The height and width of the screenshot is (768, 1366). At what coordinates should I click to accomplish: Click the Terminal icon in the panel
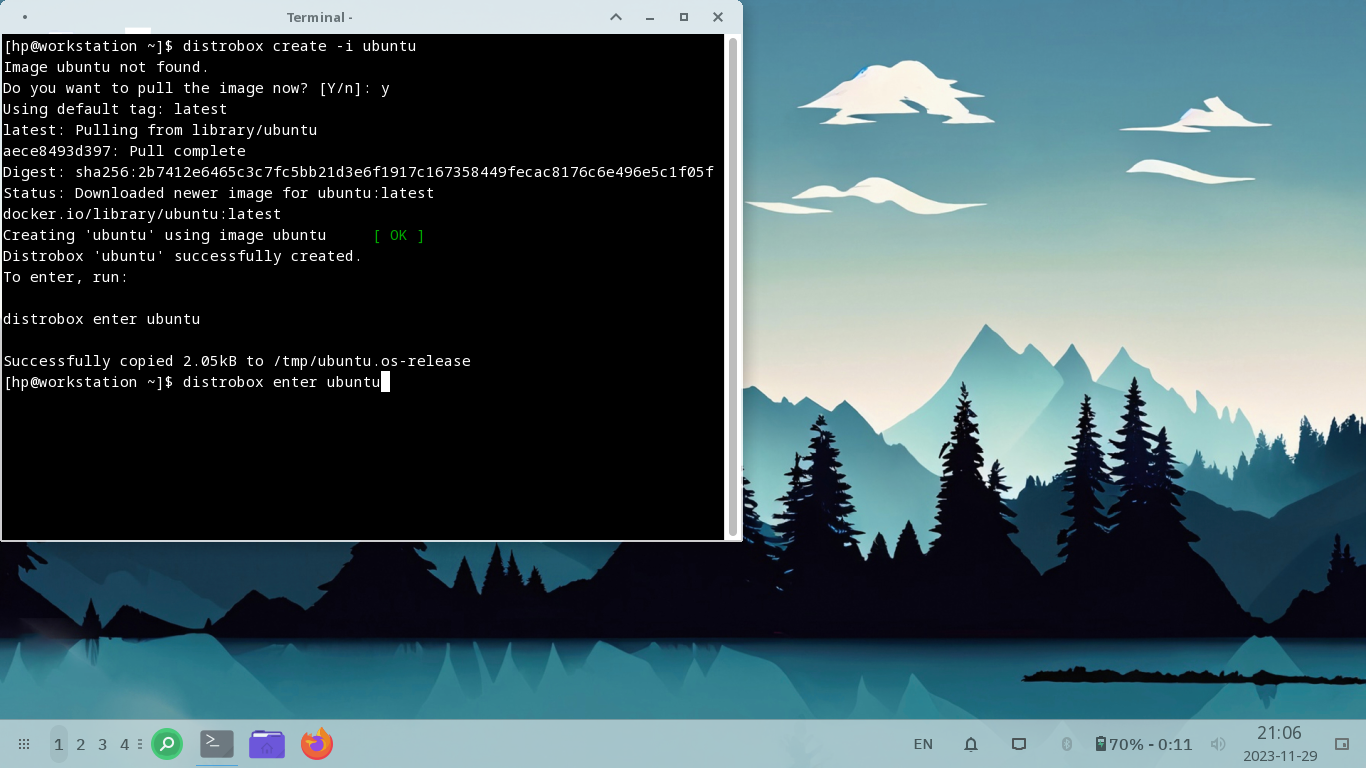click(217, 743)
